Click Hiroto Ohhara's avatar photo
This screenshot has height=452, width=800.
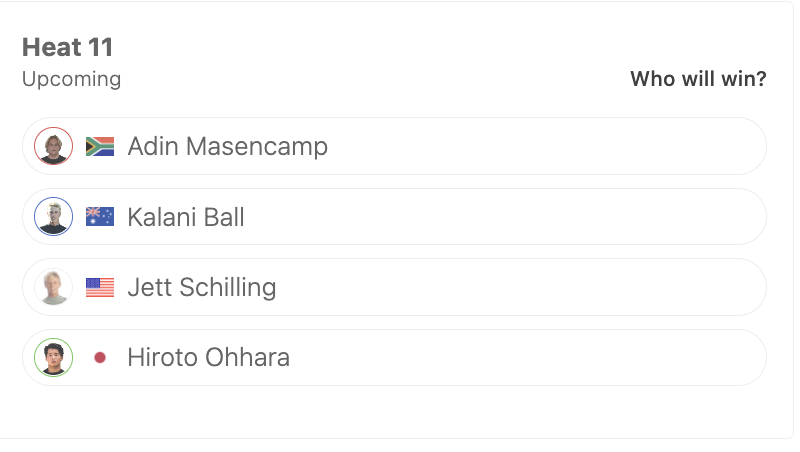(54, 357)
